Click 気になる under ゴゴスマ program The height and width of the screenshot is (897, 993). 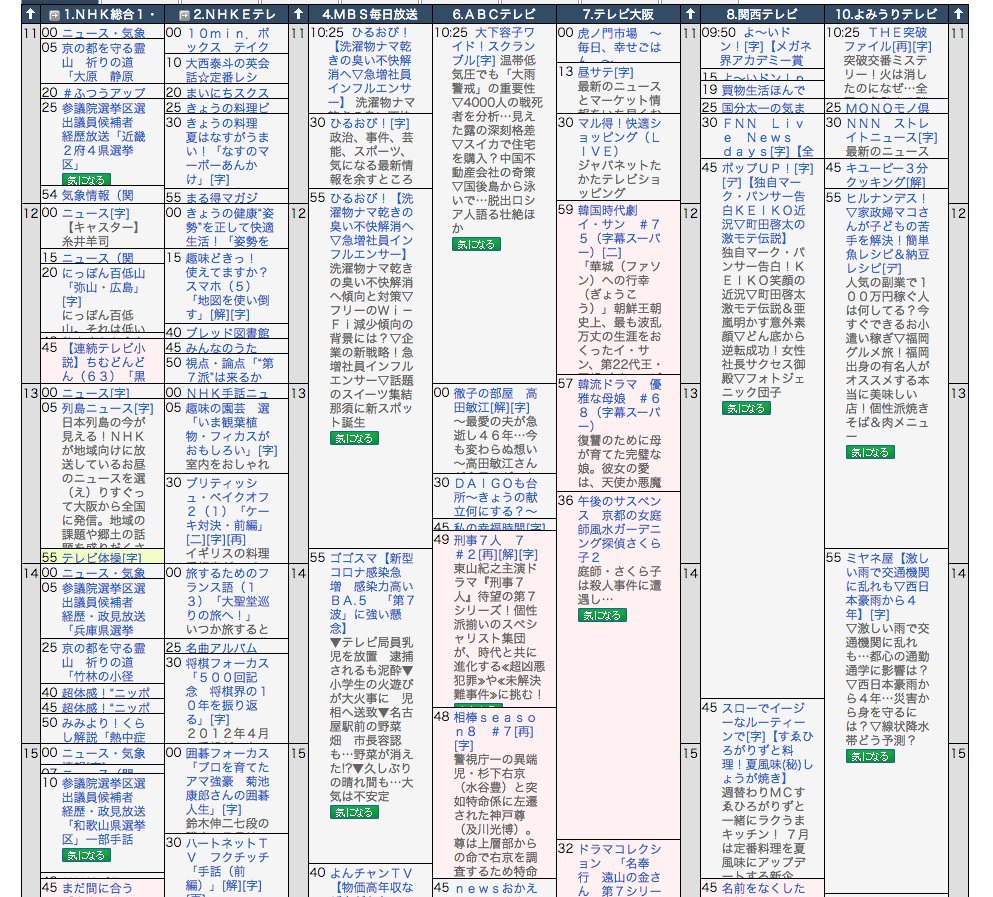tap(353, 812)
